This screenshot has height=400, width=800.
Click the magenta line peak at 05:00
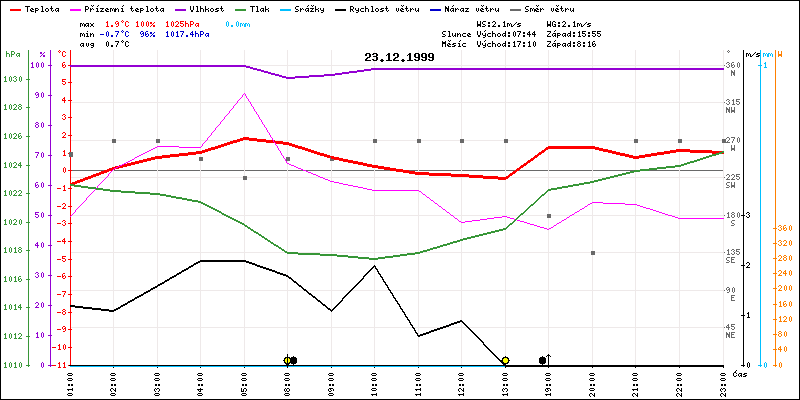tap(245, 94)
